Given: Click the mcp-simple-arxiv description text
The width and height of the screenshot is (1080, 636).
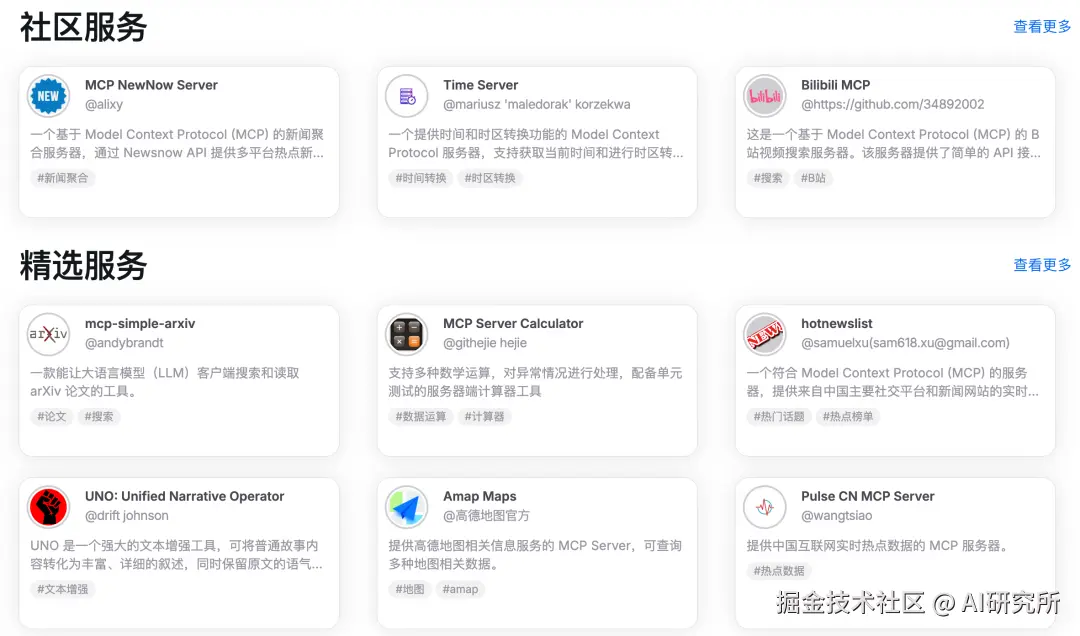Looking at the screenshot, I should click(165, 382).
